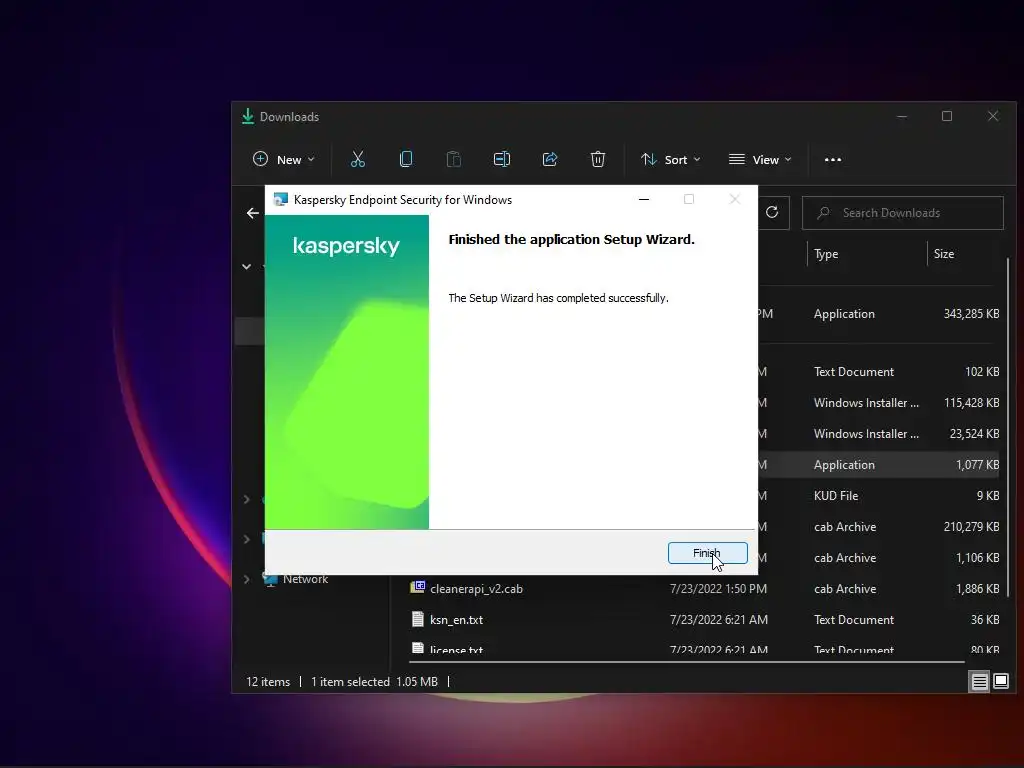
Task: Open the New dropdown in Downloads window
Action: [284, 159]
